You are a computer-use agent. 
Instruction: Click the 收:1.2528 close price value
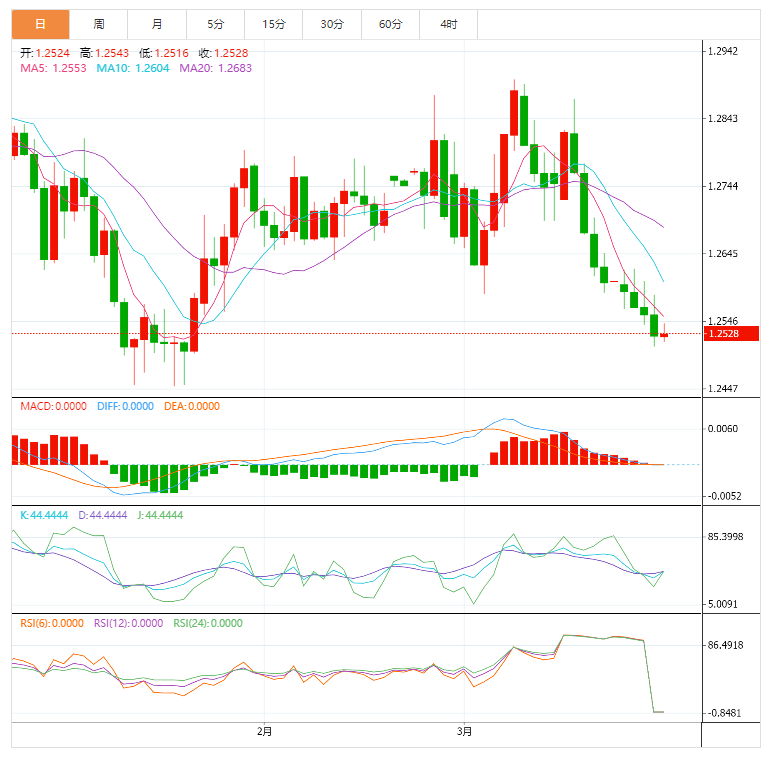[x=224, y=53]
